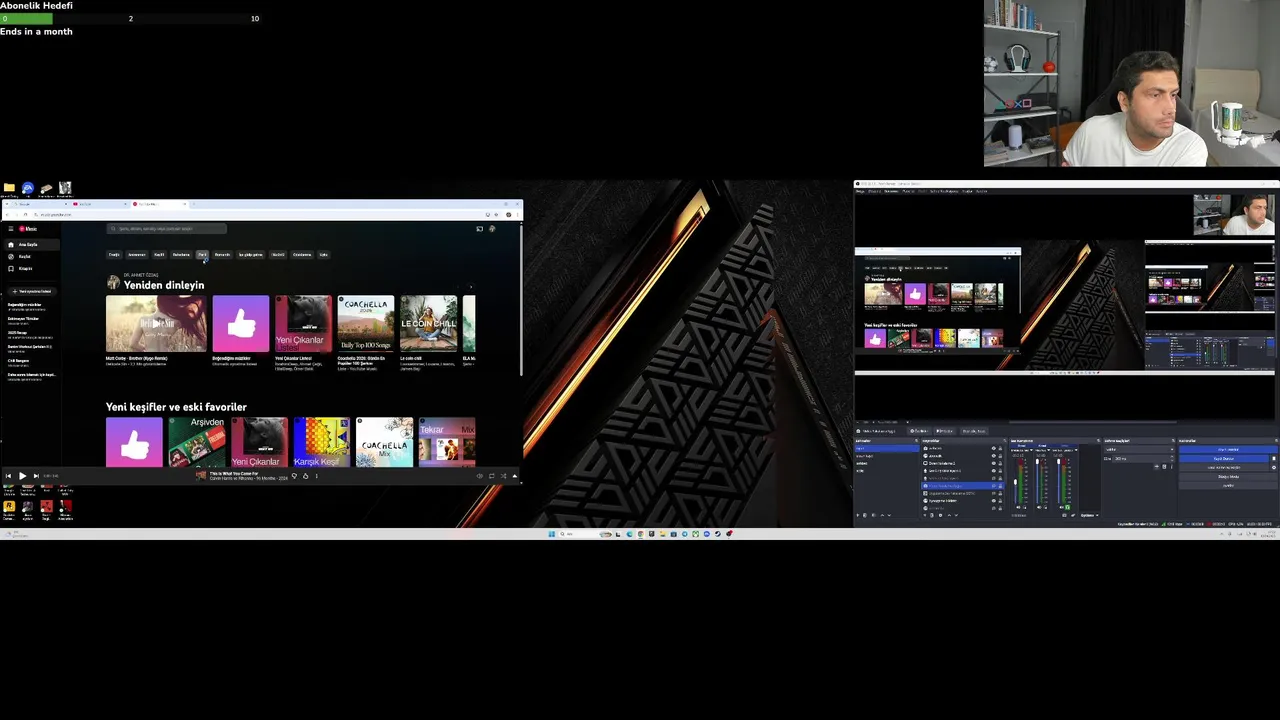Reload the page in browser toolbar
This screenshot has height=720, width=1280.
[25, 214]
